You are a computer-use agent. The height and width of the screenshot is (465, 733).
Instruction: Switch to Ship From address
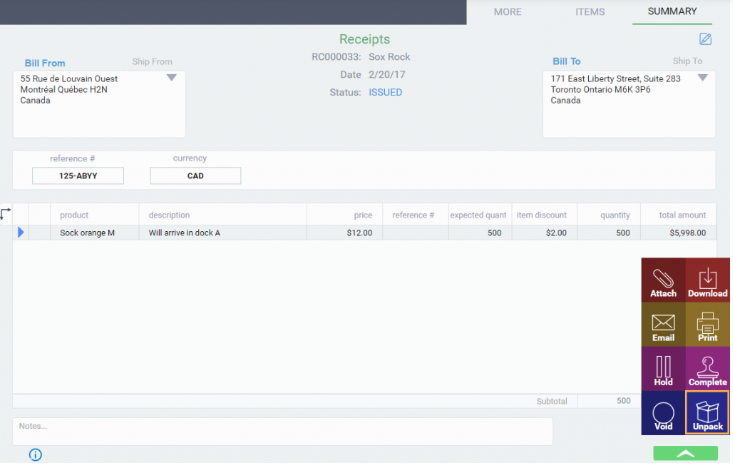pos(152,62)
